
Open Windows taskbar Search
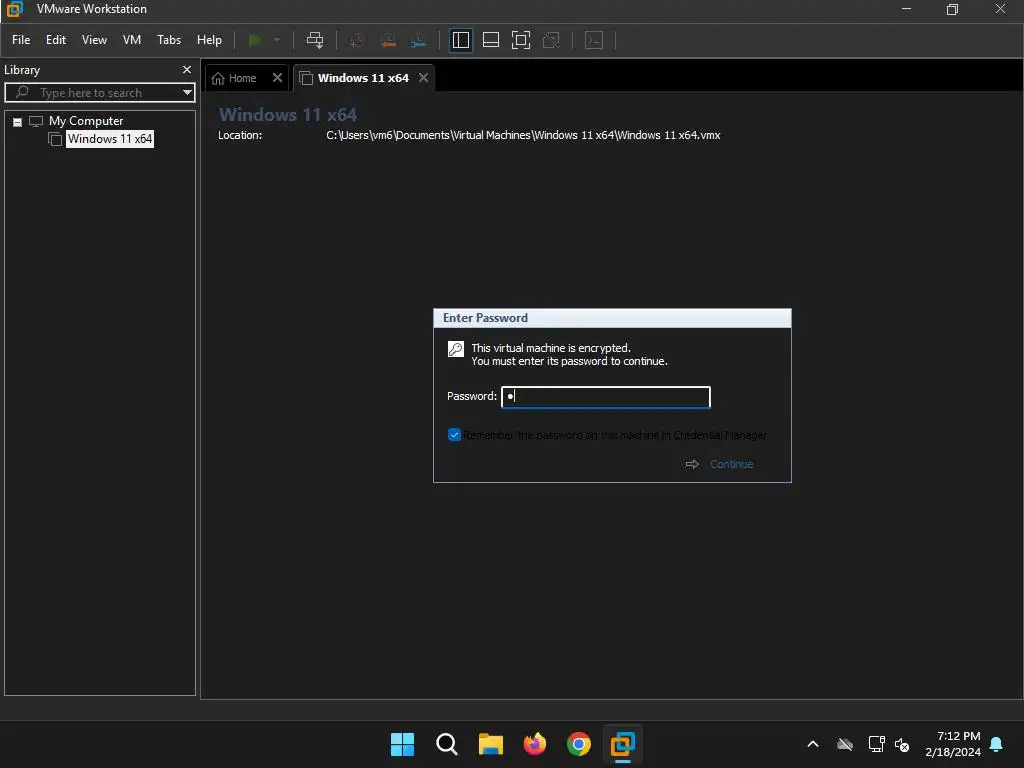pyautogui.click(x=447, y=744)
